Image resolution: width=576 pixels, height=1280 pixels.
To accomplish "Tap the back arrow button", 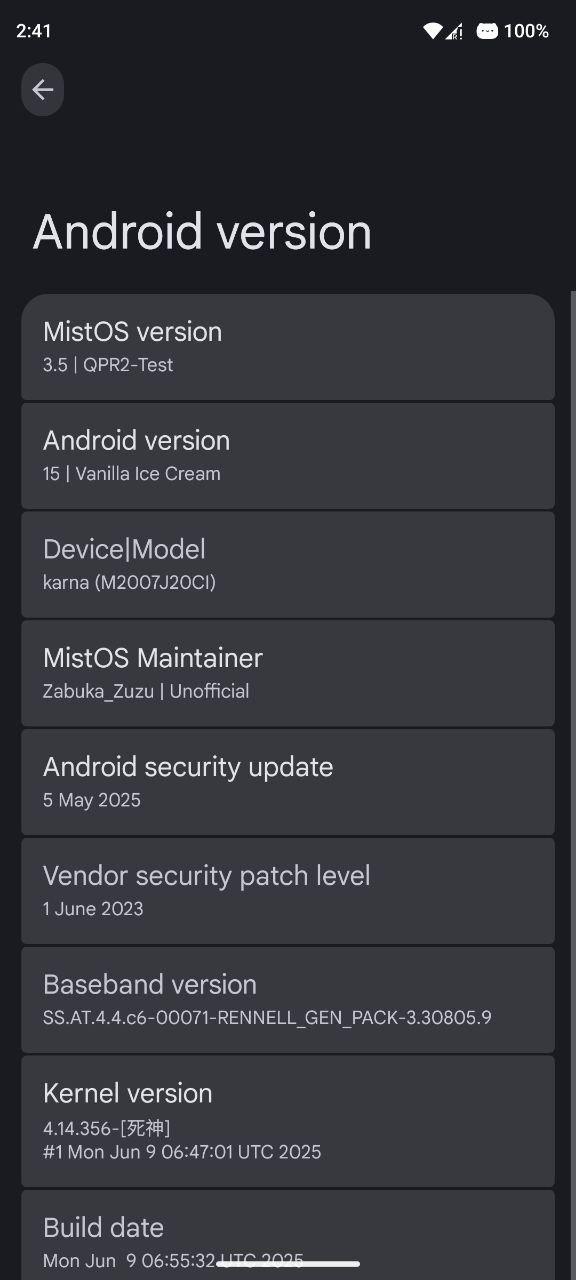I will (42, 90).
